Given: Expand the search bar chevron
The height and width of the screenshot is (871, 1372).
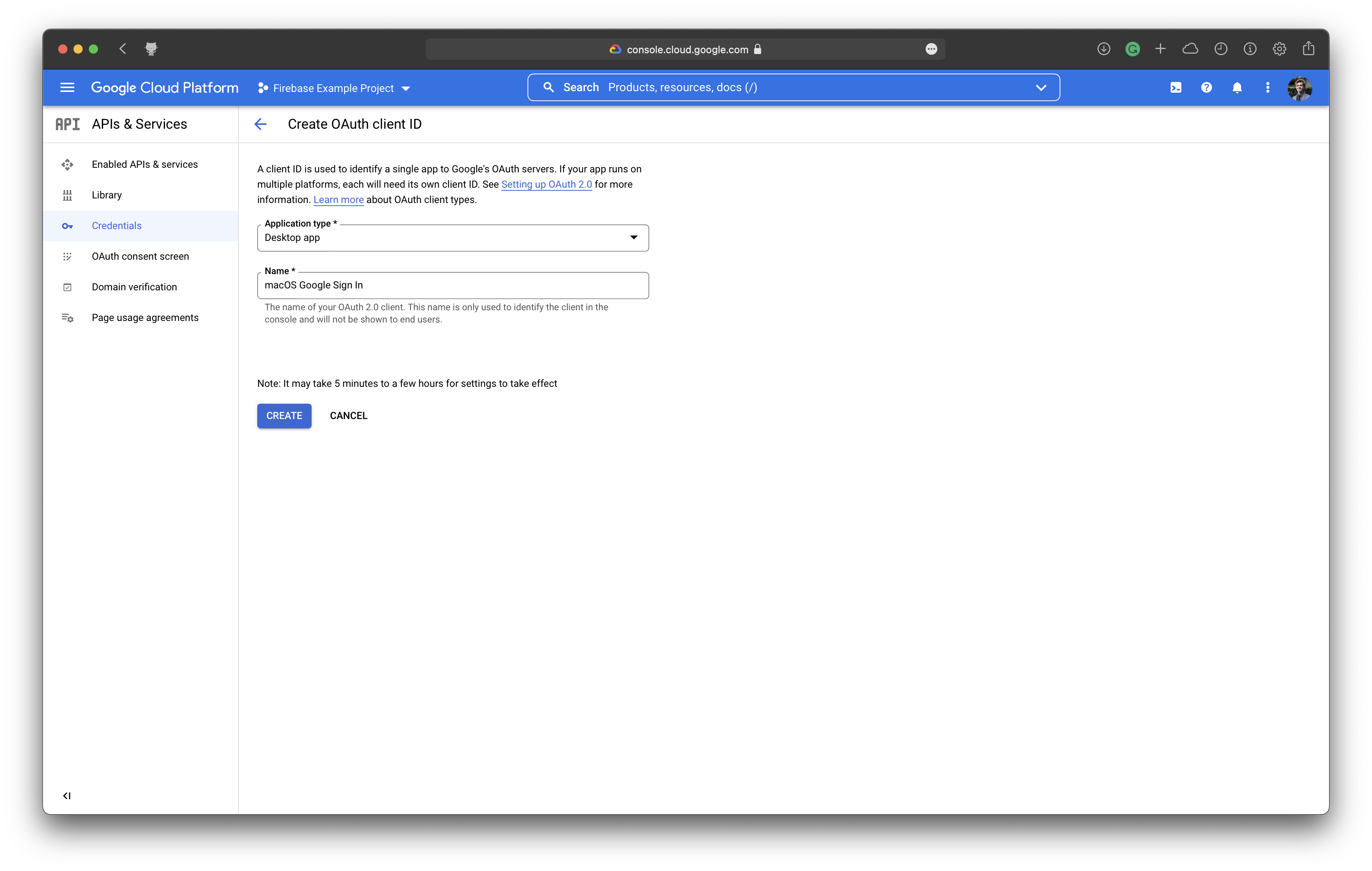Looking at the screenshot, I should coord(1041,88).
